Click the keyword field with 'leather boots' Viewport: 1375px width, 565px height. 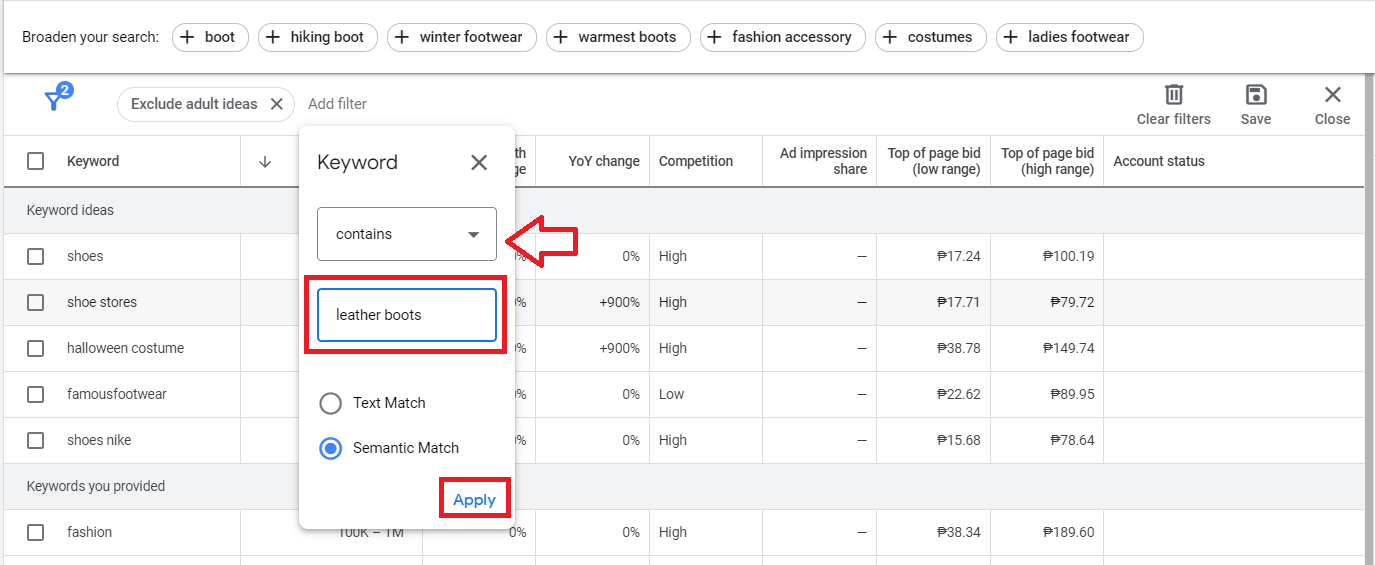[x=407, y=315]
